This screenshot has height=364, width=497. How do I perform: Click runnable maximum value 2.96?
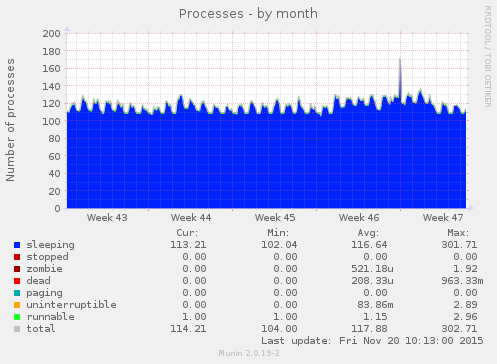point(465,317)
